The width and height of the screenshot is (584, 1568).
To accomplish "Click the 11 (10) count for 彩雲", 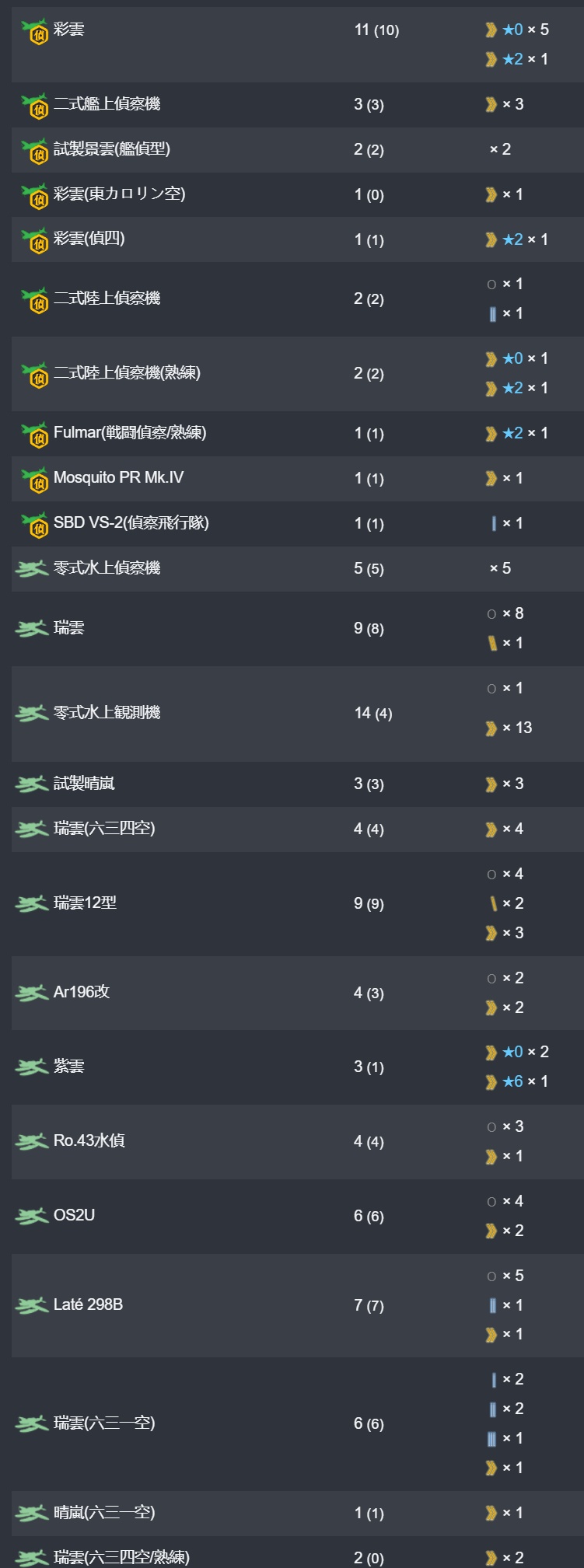I will pyautogui.click(x=376, y=30).
